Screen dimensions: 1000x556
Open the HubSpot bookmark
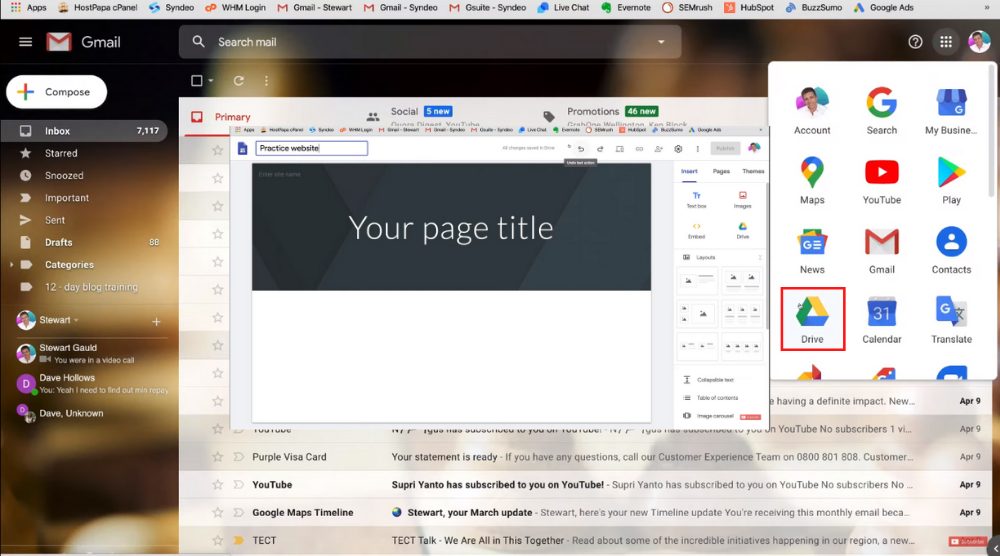[x=749, y=8]
